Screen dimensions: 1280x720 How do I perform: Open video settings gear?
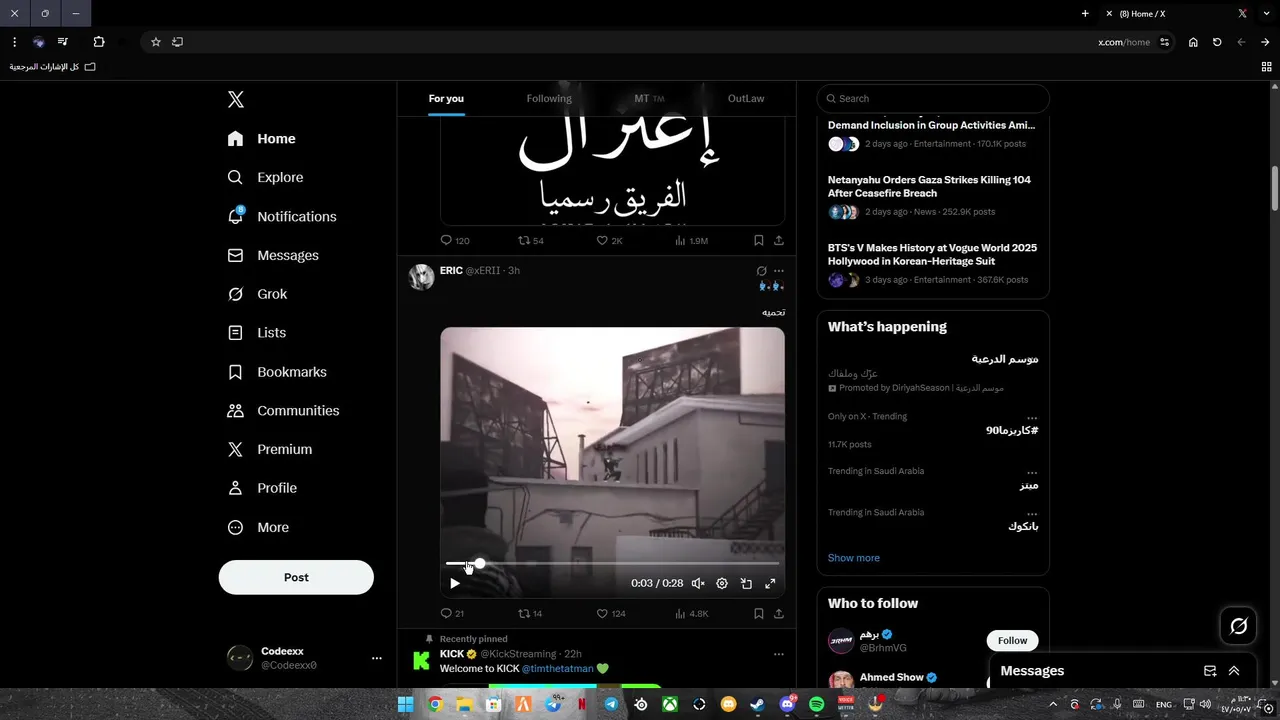coord(722,583)
